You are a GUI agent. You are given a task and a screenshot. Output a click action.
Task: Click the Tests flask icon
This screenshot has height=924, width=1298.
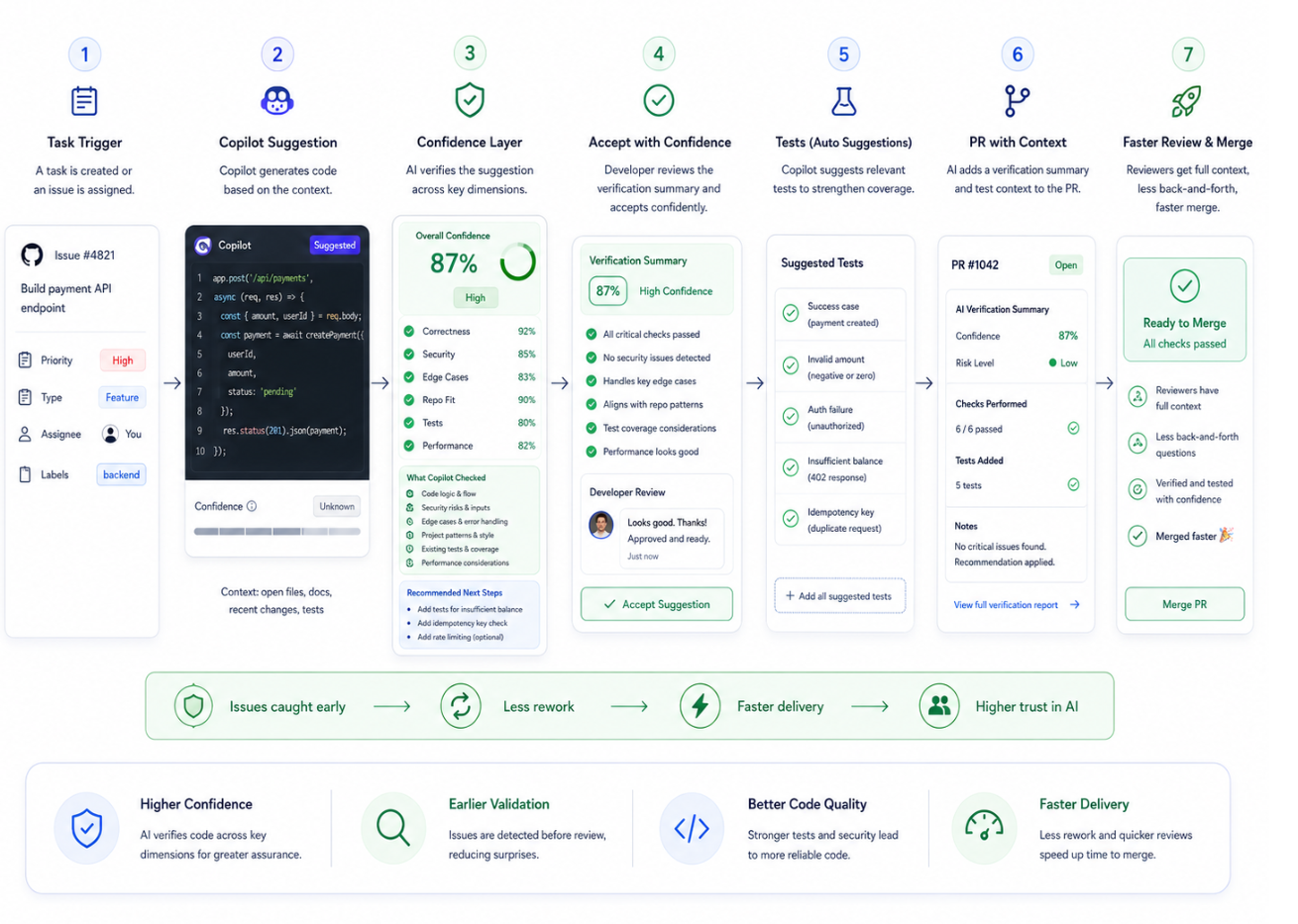coord(843,100)
